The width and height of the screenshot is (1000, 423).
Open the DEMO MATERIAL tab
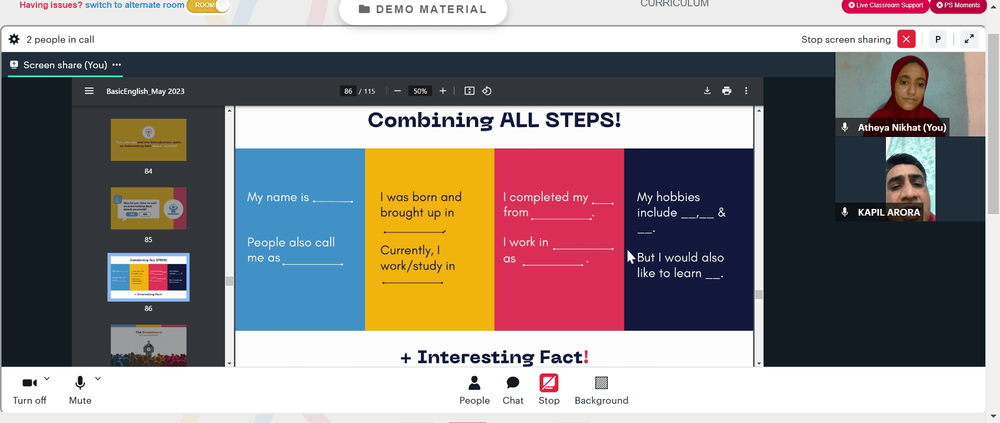point(423,10)
